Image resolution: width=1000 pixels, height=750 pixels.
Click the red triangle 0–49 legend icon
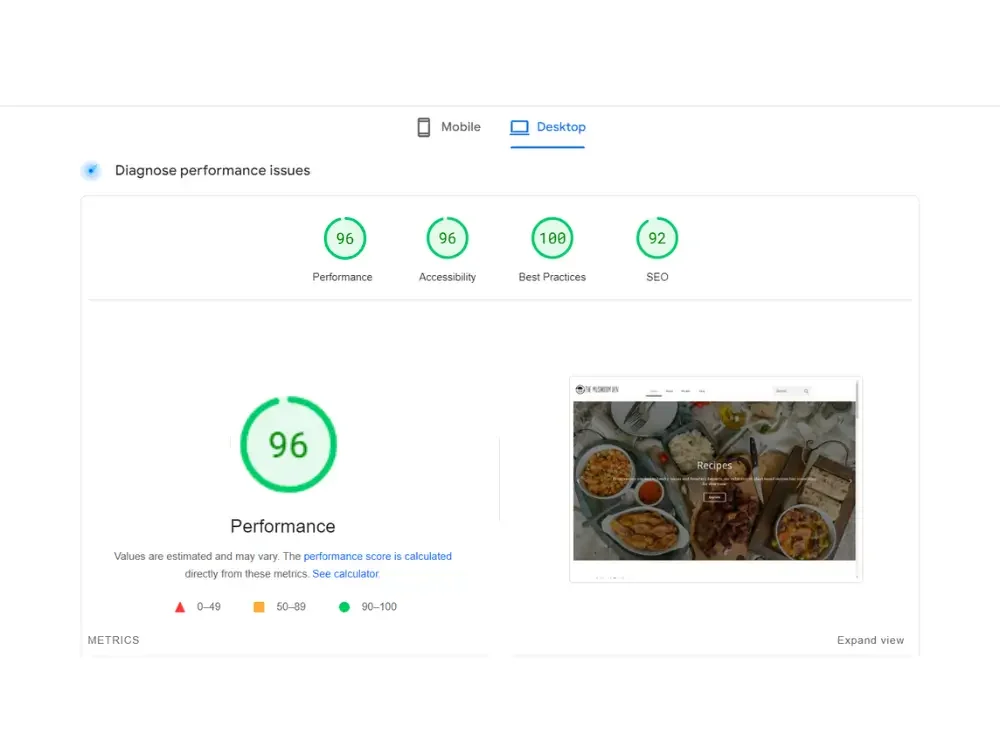pos(180,607)
